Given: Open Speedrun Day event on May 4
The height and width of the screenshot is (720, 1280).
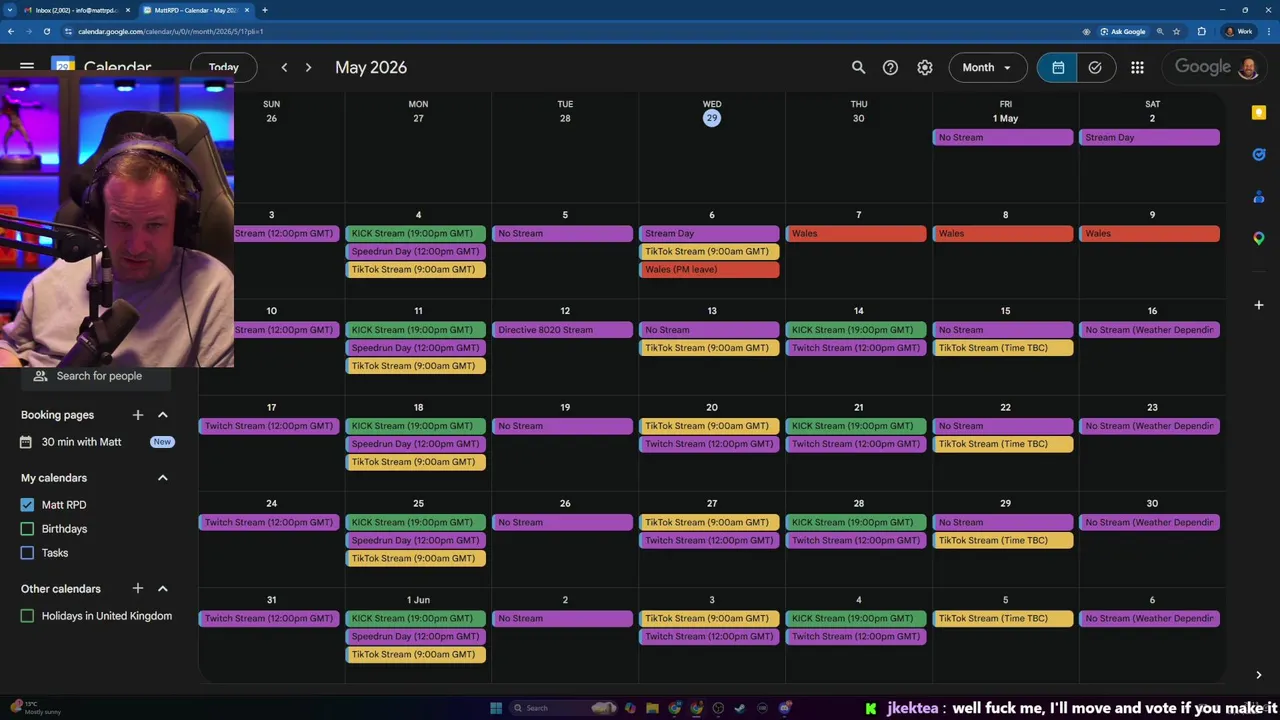Looking at the screenshot, I should [416, 252].
